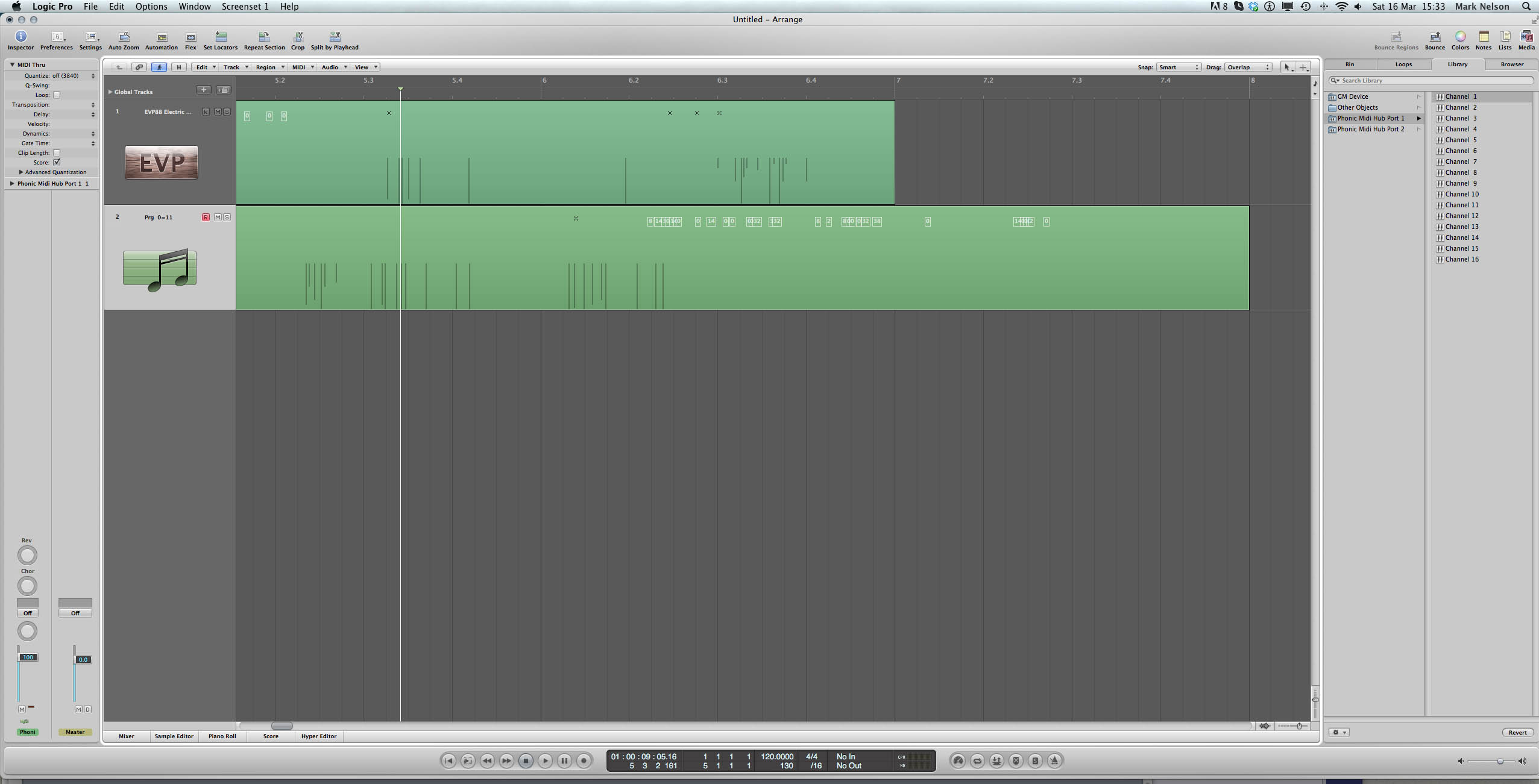
Task: Click the Record button in transport
Action: (584, 760)
